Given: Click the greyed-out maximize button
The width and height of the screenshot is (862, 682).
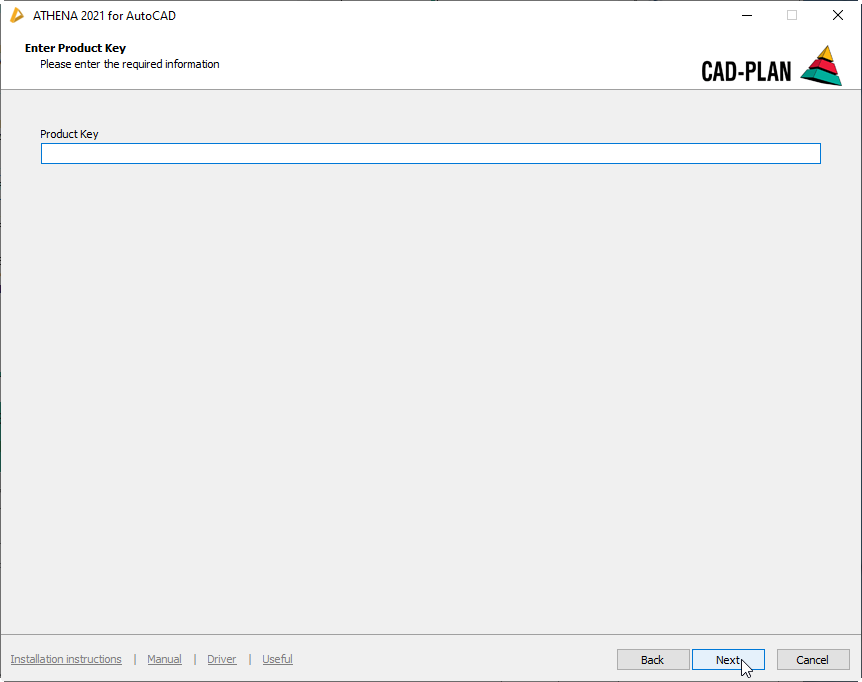Looking at the screenshot, I should click(792, 15).
